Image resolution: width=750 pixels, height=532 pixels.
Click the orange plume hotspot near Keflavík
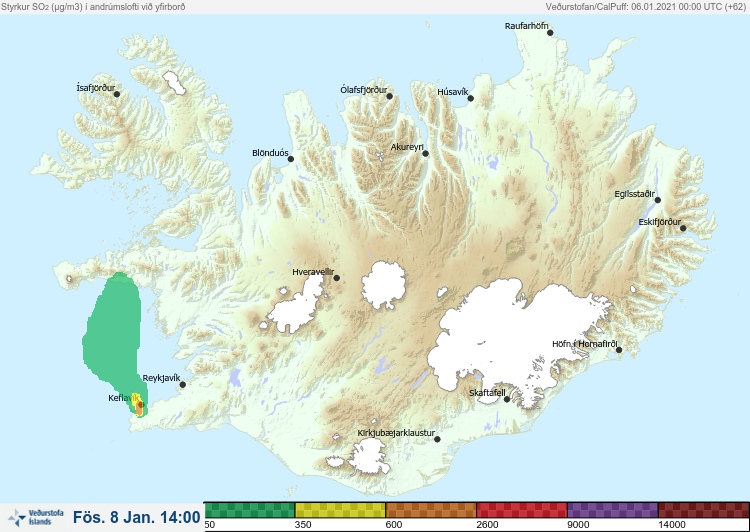tap(140, 407)
